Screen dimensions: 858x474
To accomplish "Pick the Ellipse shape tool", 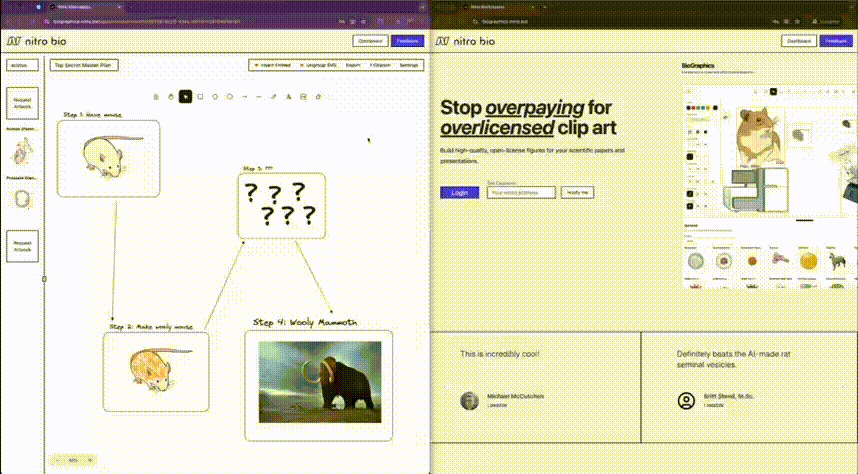I will [x=230, y=97].
